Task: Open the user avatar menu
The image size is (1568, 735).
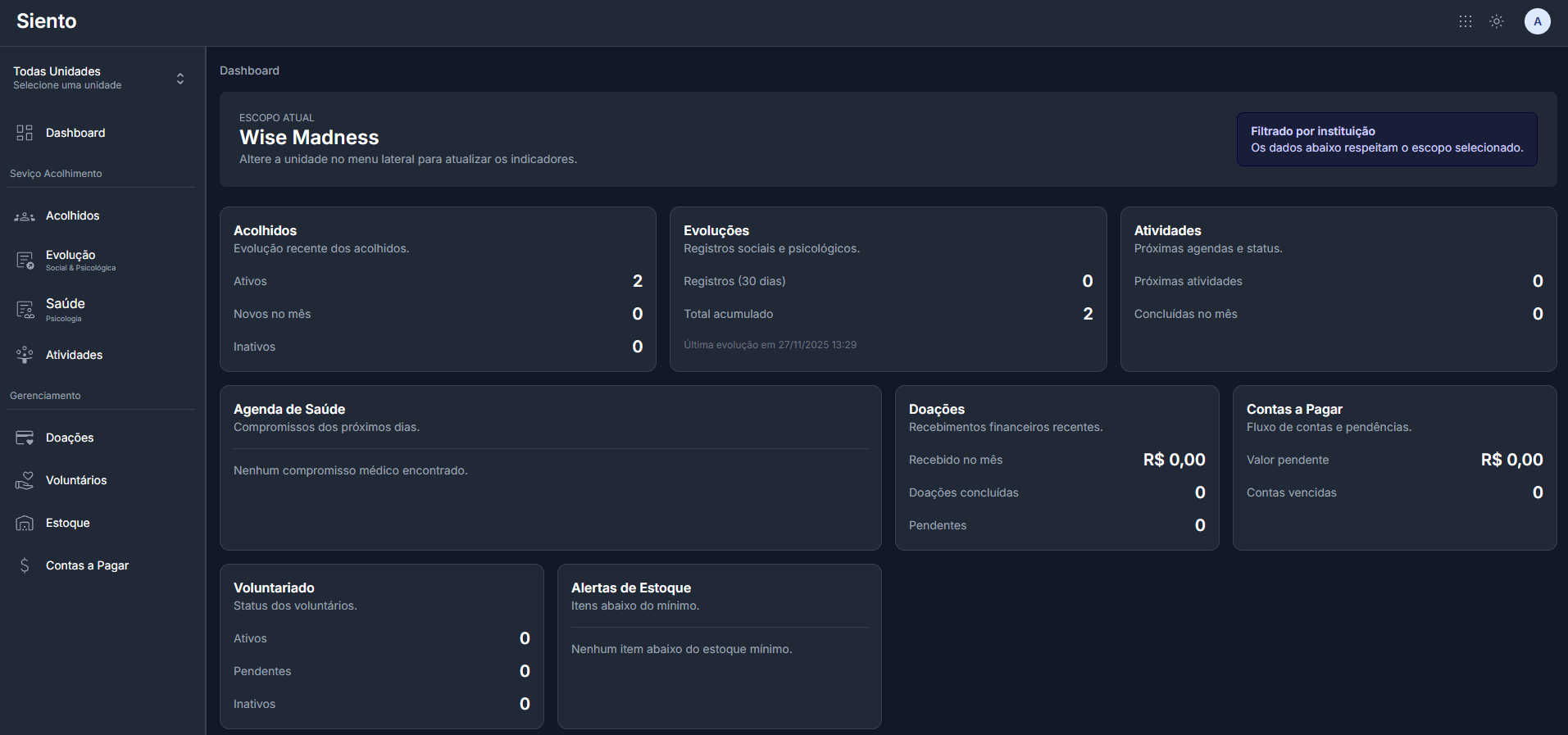Action: pyautogui.click(x=1537, y=21)
